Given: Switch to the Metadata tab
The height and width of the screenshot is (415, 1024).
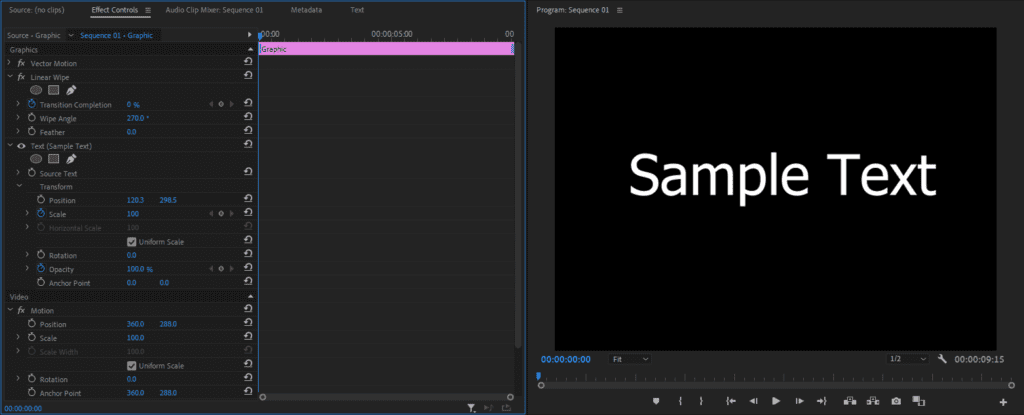Looking at the screenshot, I should [x=306, y=10].
